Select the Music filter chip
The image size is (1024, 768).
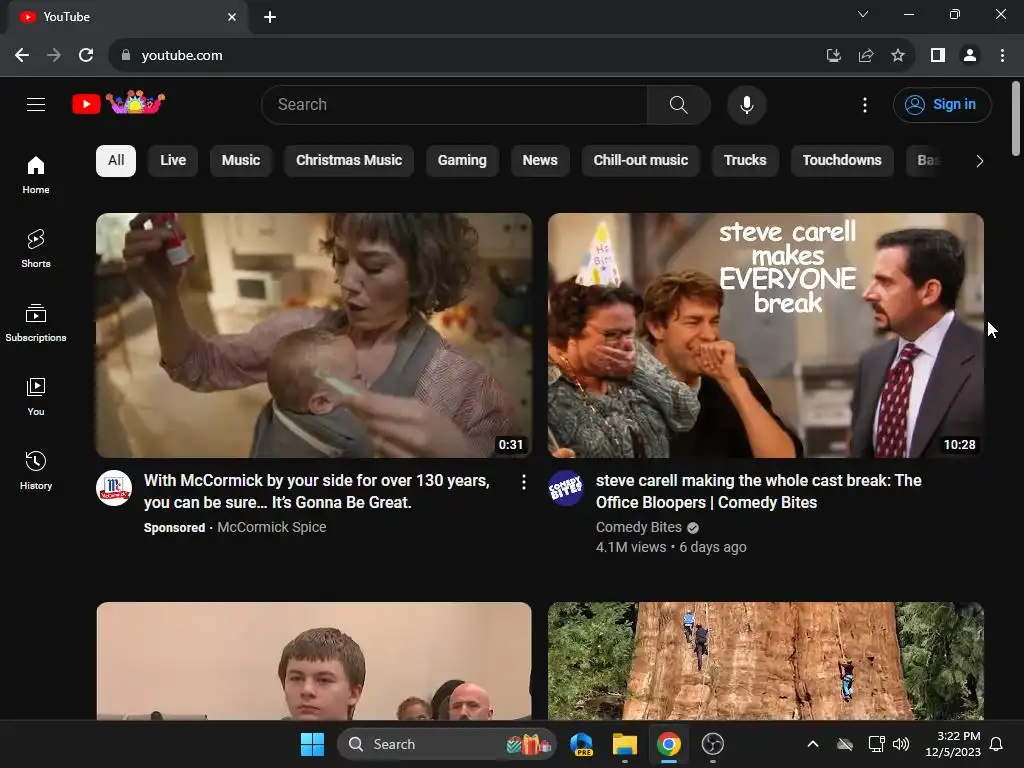click(240, 161)
